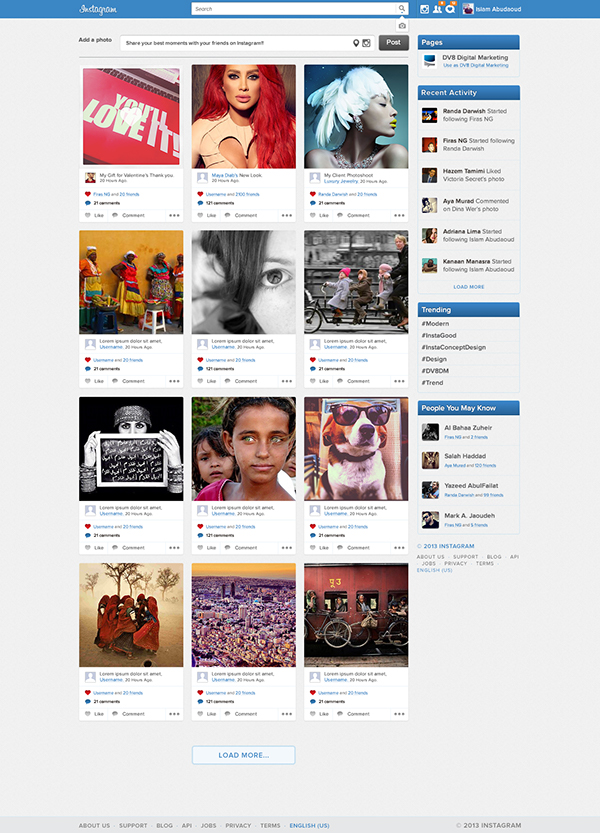Add location pin to the post
600x833 pixels.
click(356, 43)
